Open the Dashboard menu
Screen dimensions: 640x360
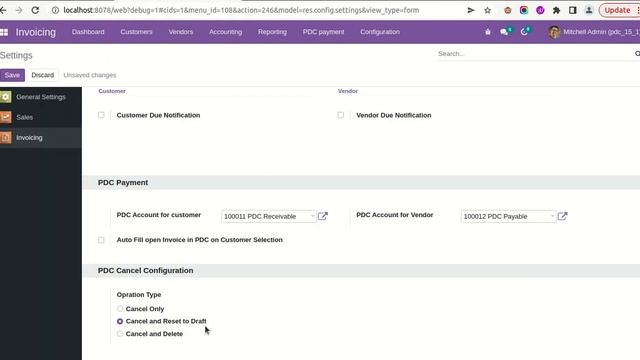pyautogui.click(x=88, y=32)
